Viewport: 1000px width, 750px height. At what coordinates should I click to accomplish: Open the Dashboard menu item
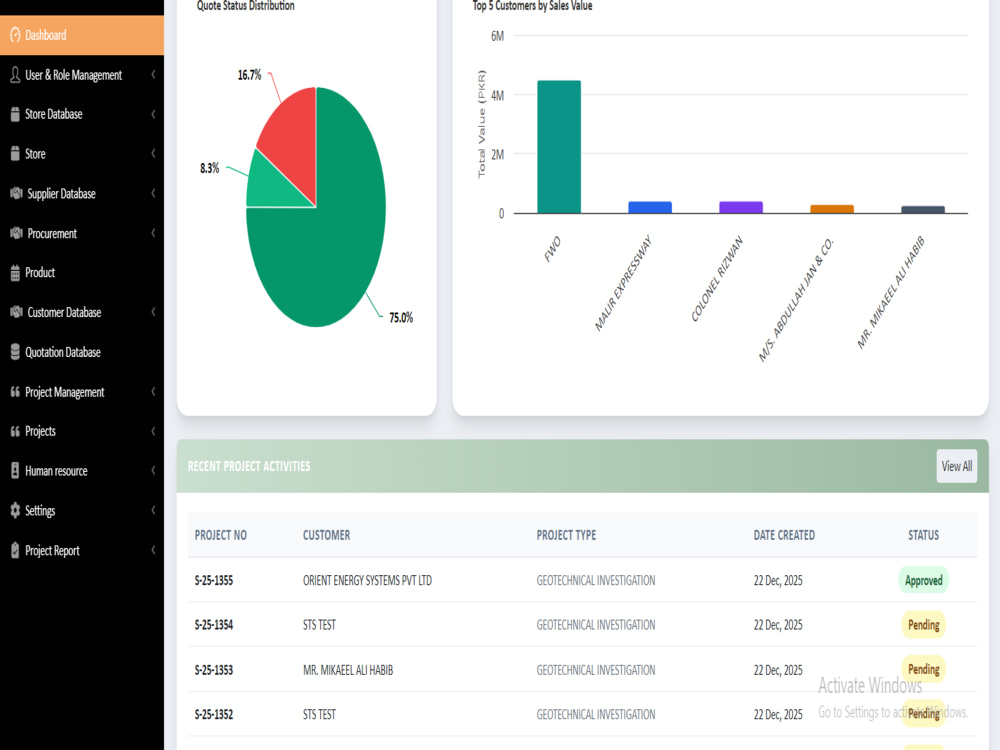(x=82, y=35)
